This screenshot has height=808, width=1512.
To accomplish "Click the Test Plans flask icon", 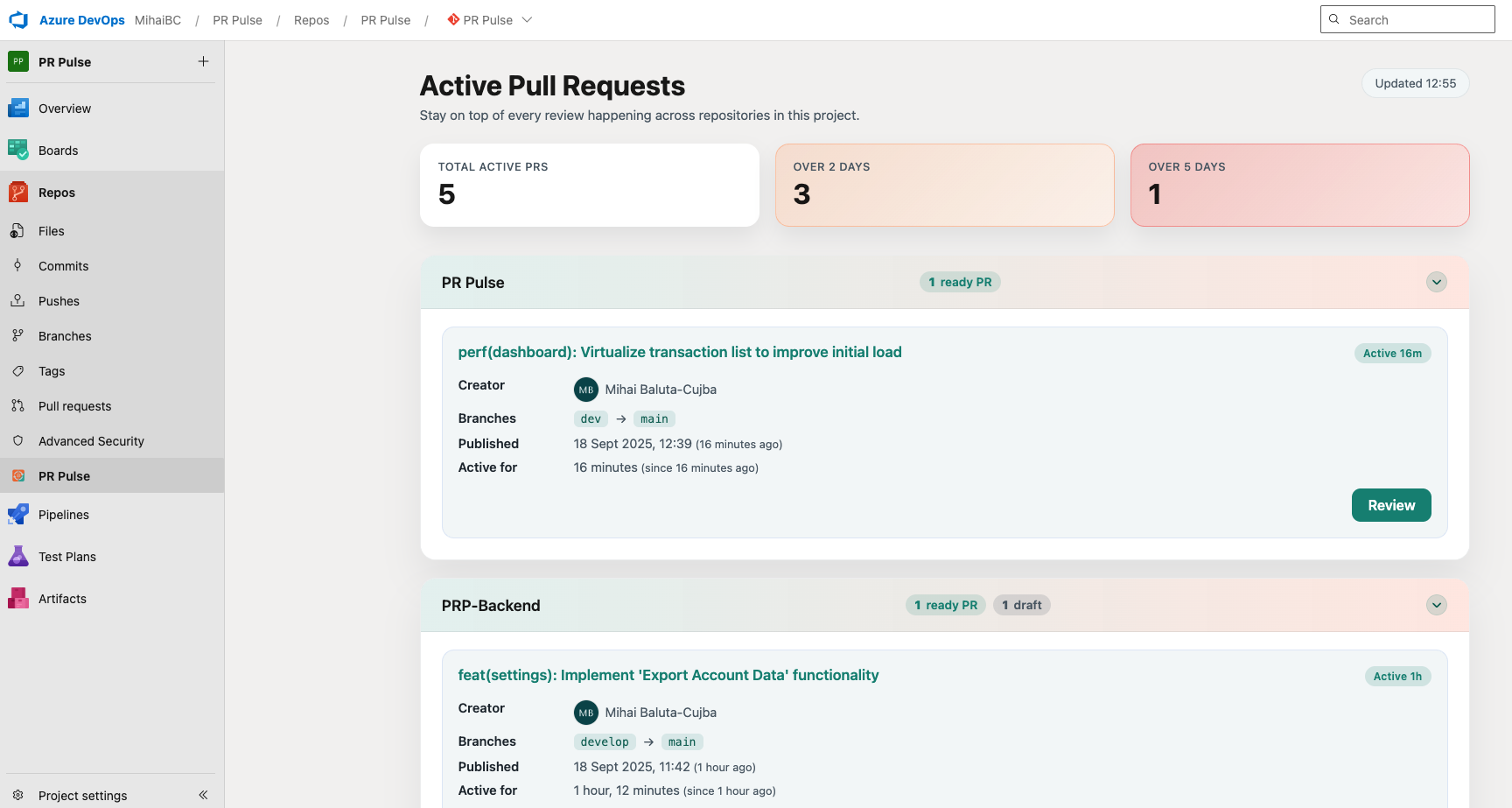I will point(18,557).
